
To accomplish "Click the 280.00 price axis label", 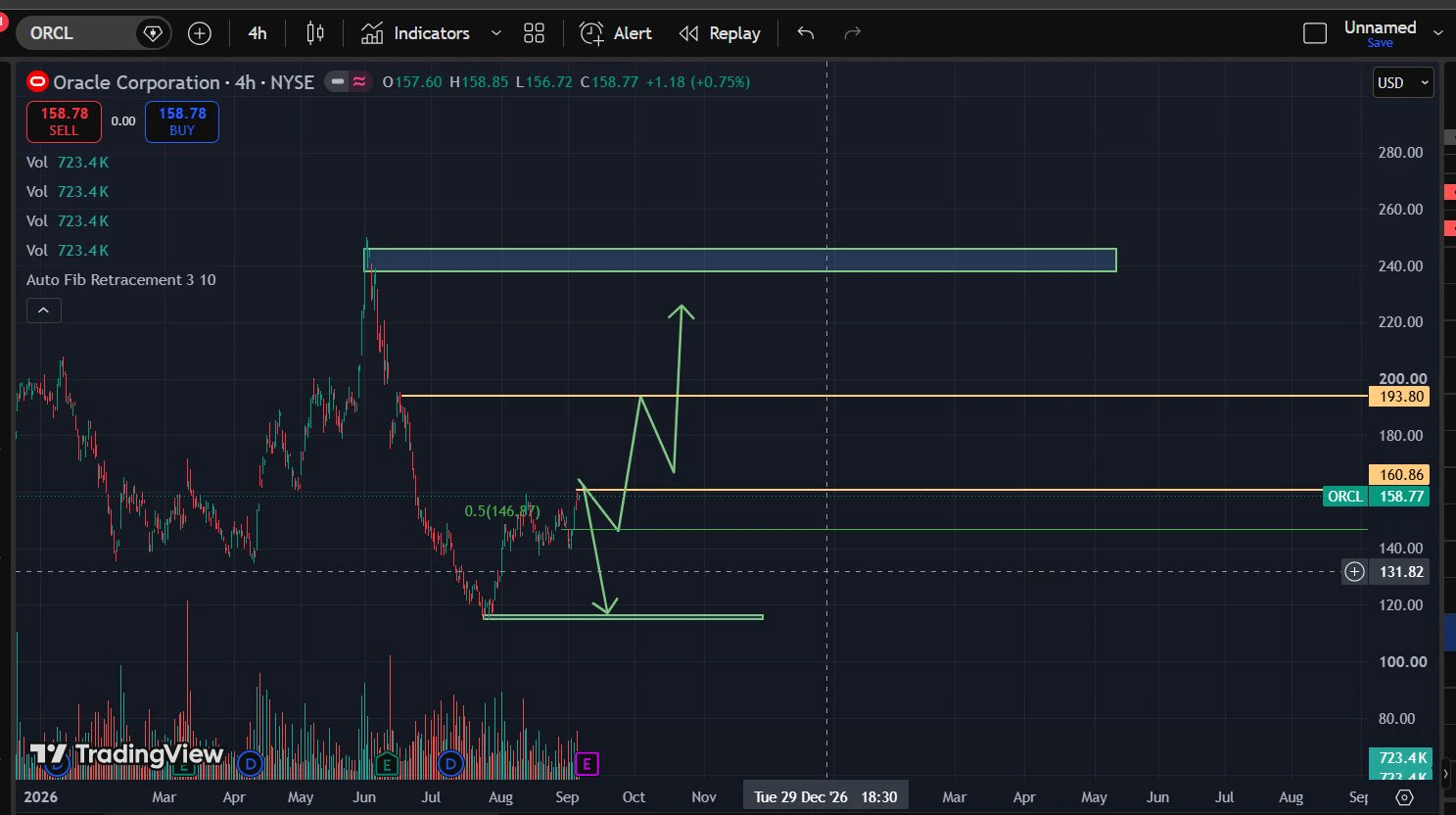I will coord(1401,153).
